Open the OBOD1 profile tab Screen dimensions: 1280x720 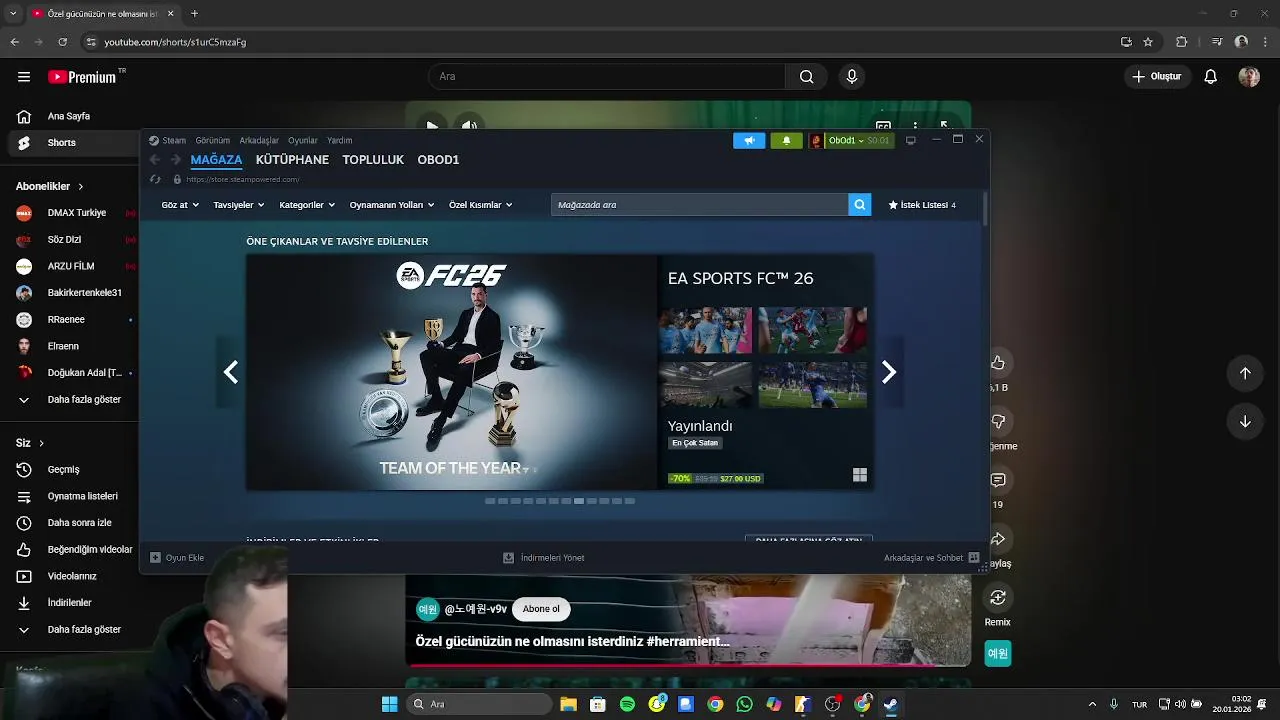(438, 160)
